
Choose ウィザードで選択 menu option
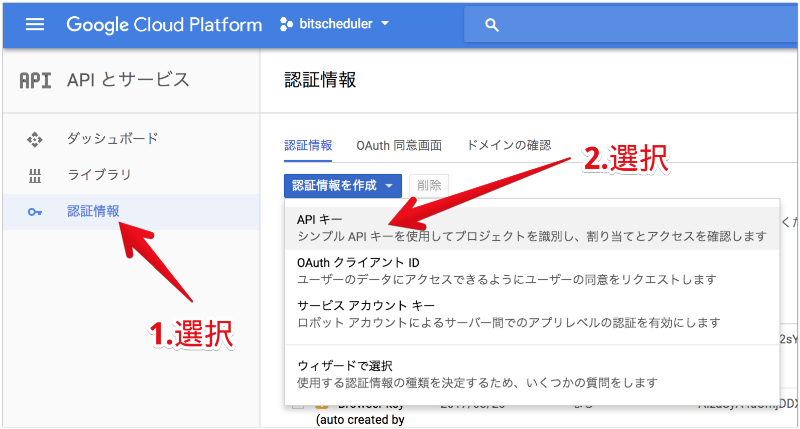(532, 374)
